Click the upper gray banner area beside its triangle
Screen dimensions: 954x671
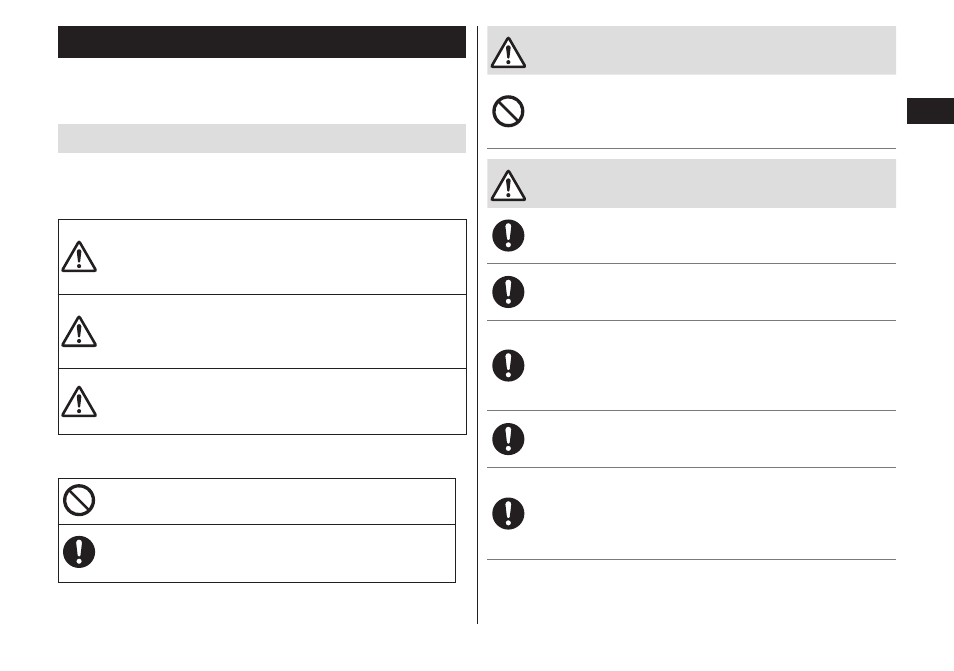point(711,50)
